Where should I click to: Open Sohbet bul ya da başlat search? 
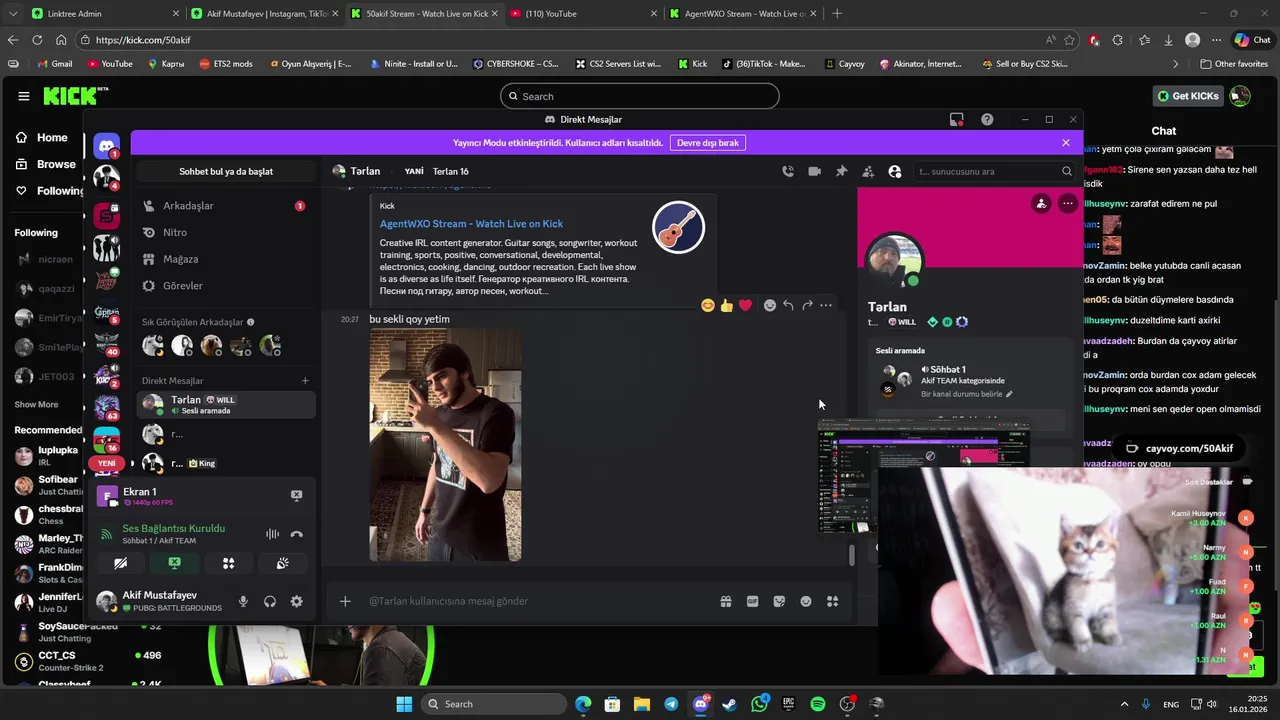click(x=226, y=171)
